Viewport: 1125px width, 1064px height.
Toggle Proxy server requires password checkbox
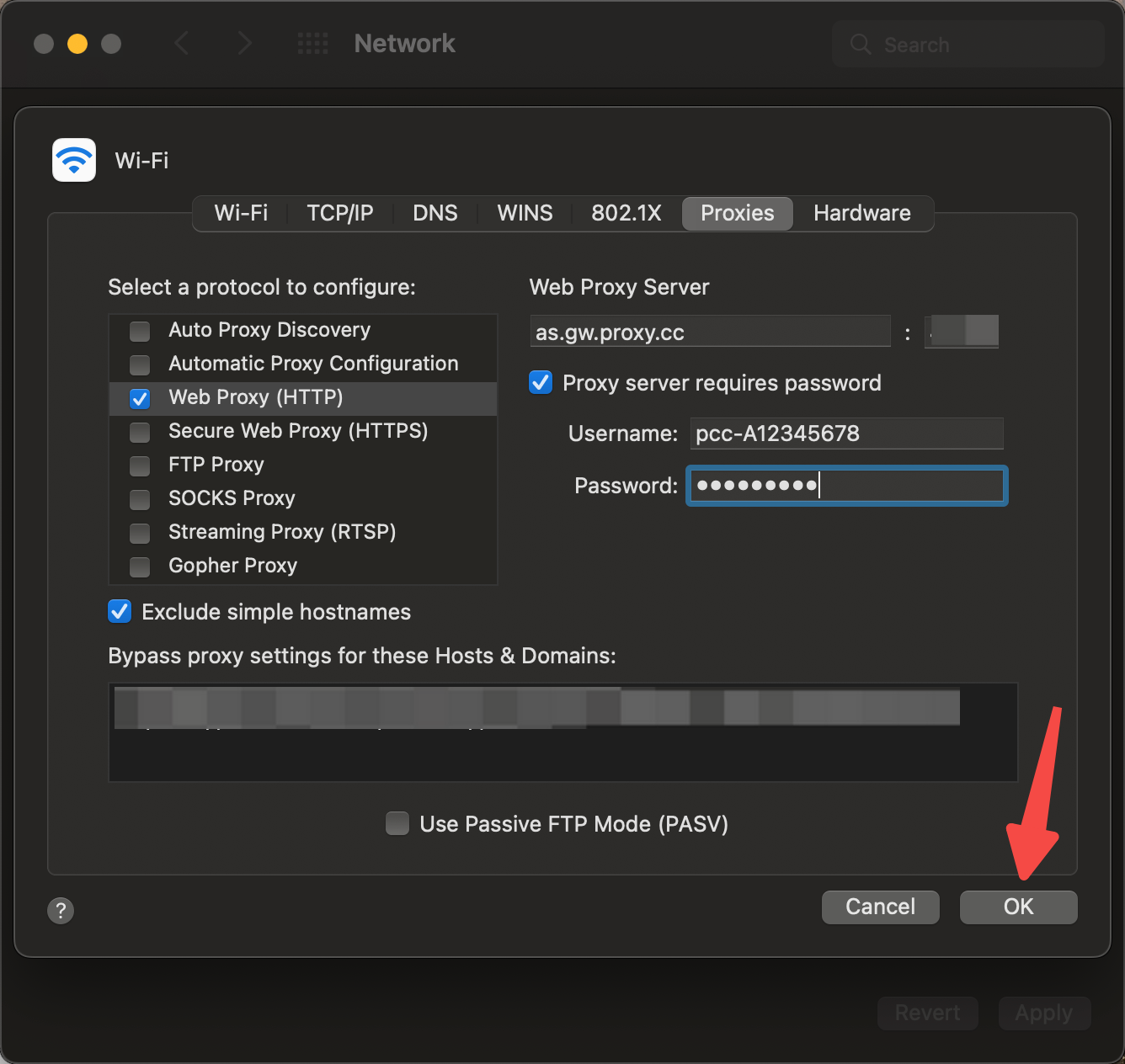(541, 382)
